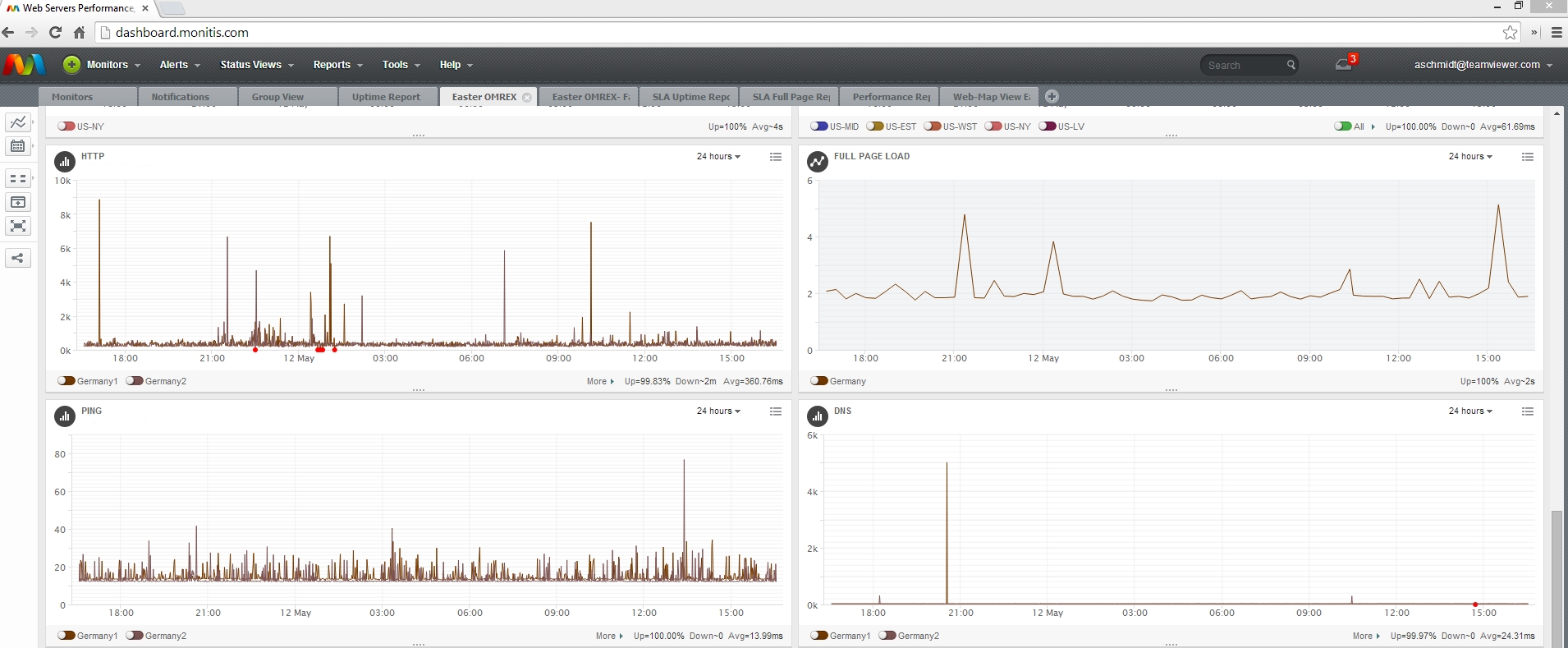Click the fullscreen icon in left sidebar

point(18,226)
